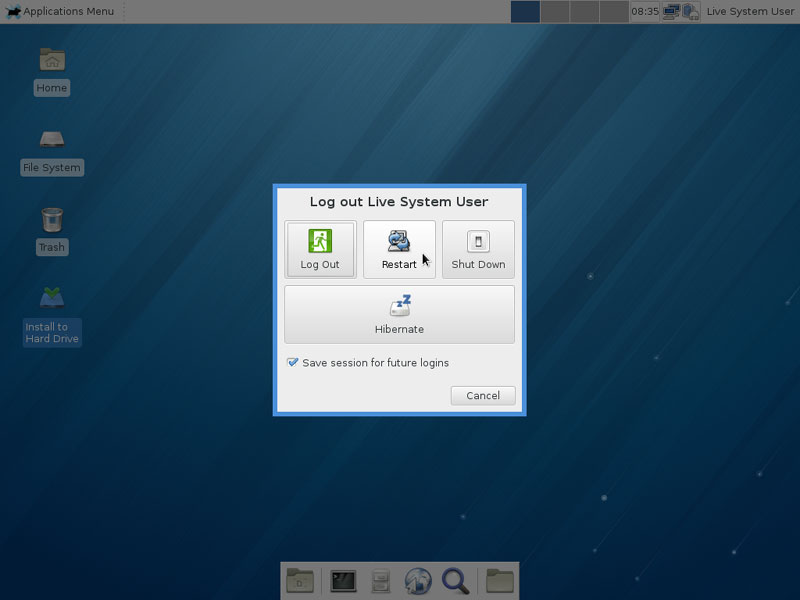
Task: Open the file manager cabinet dock icon
Action: [x=381, y=581]
